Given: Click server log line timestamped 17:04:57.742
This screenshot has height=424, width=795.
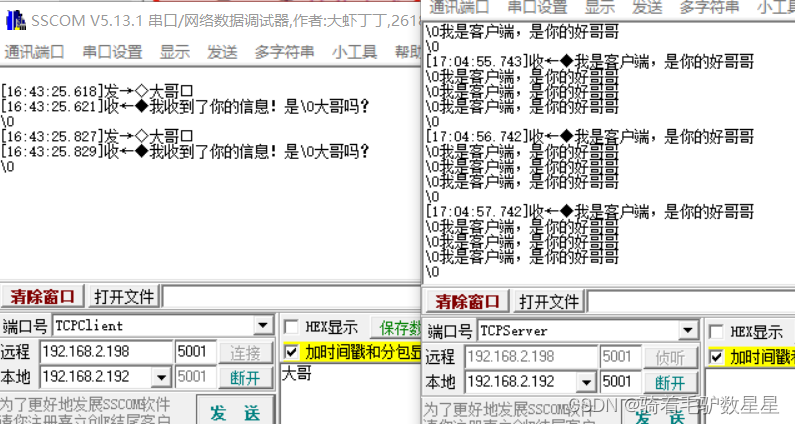Looking at the screenshot, I should click(590, 212).
